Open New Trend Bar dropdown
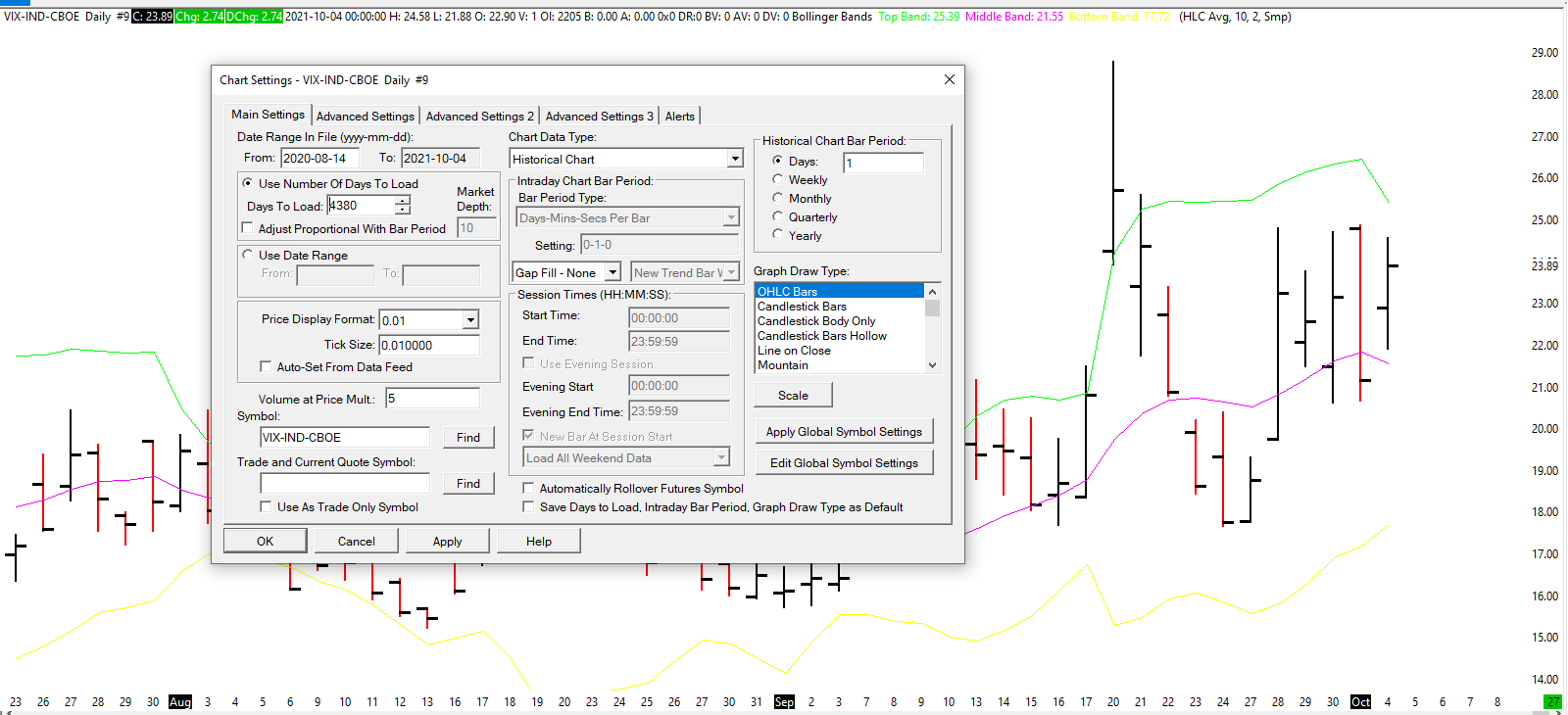 [x=730, y=272]
